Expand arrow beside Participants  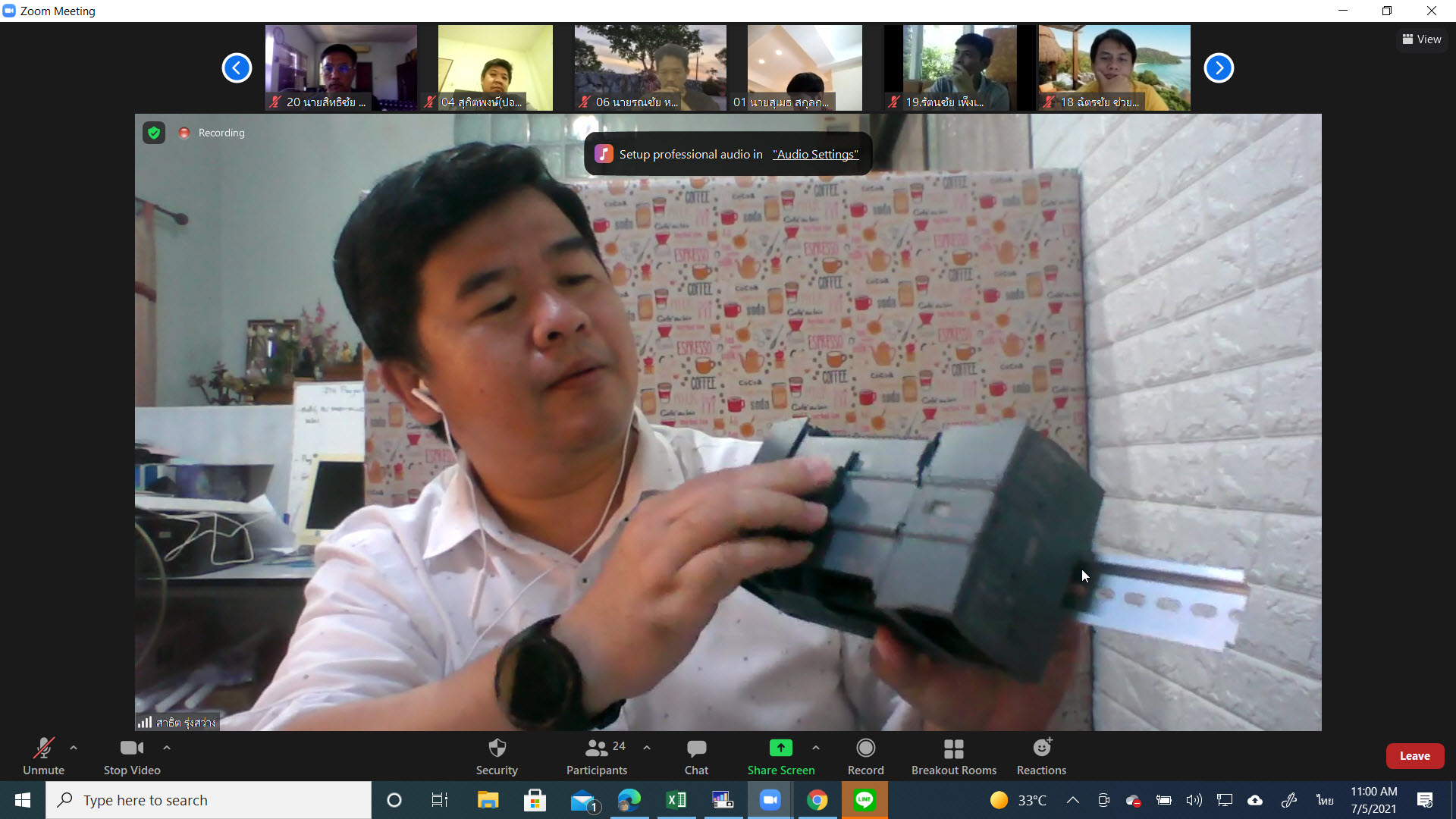tap(647, 748)
